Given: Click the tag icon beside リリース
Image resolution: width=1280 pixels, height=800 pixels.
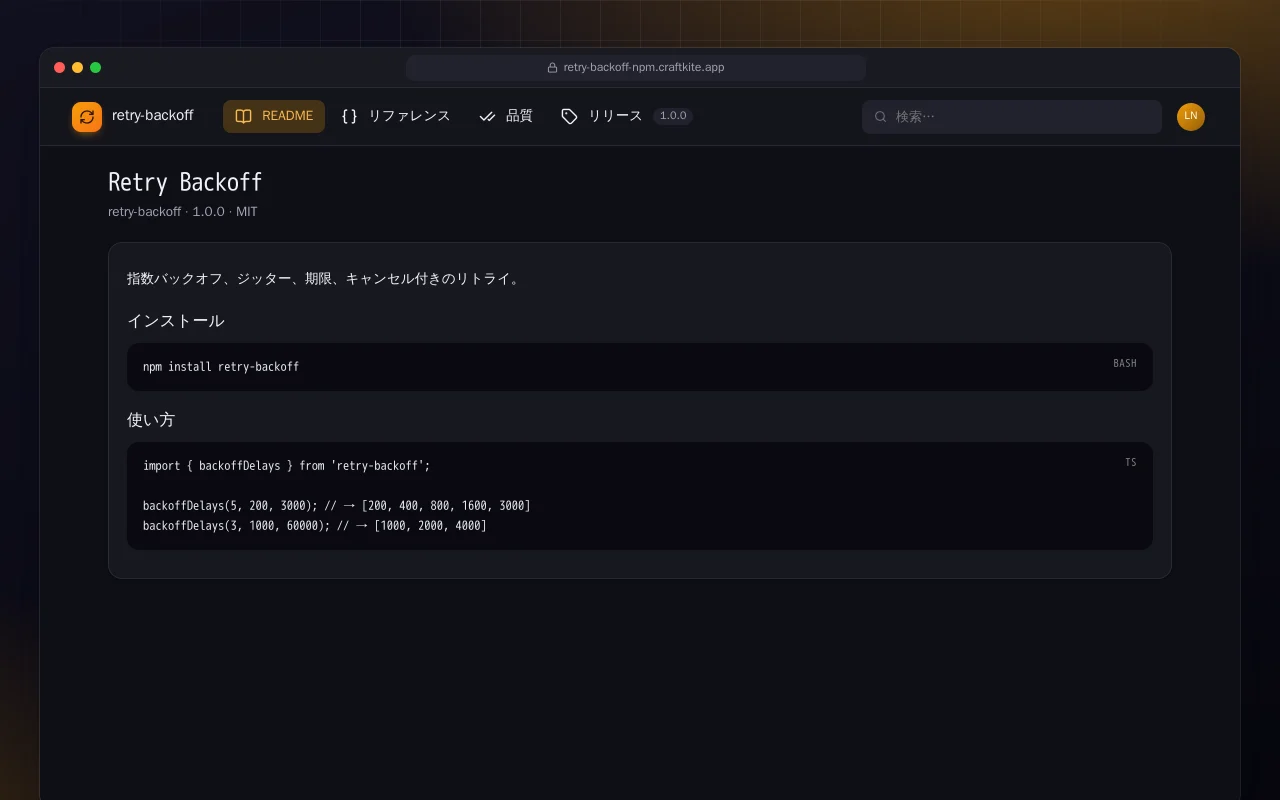Looking at the screenshot, I should click(x=569, y=116).
